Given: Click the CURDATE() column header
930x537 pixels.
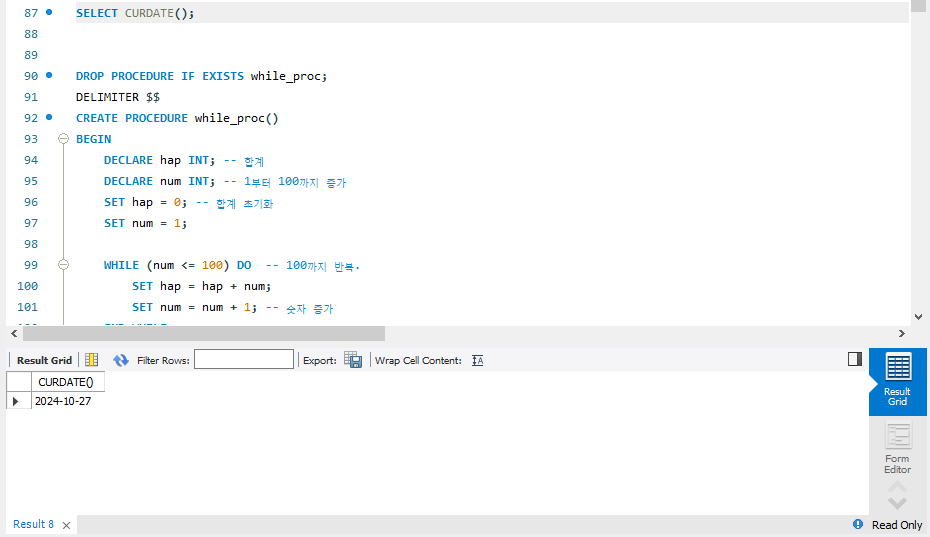Looking at the screenshot, I should point(66,382).
